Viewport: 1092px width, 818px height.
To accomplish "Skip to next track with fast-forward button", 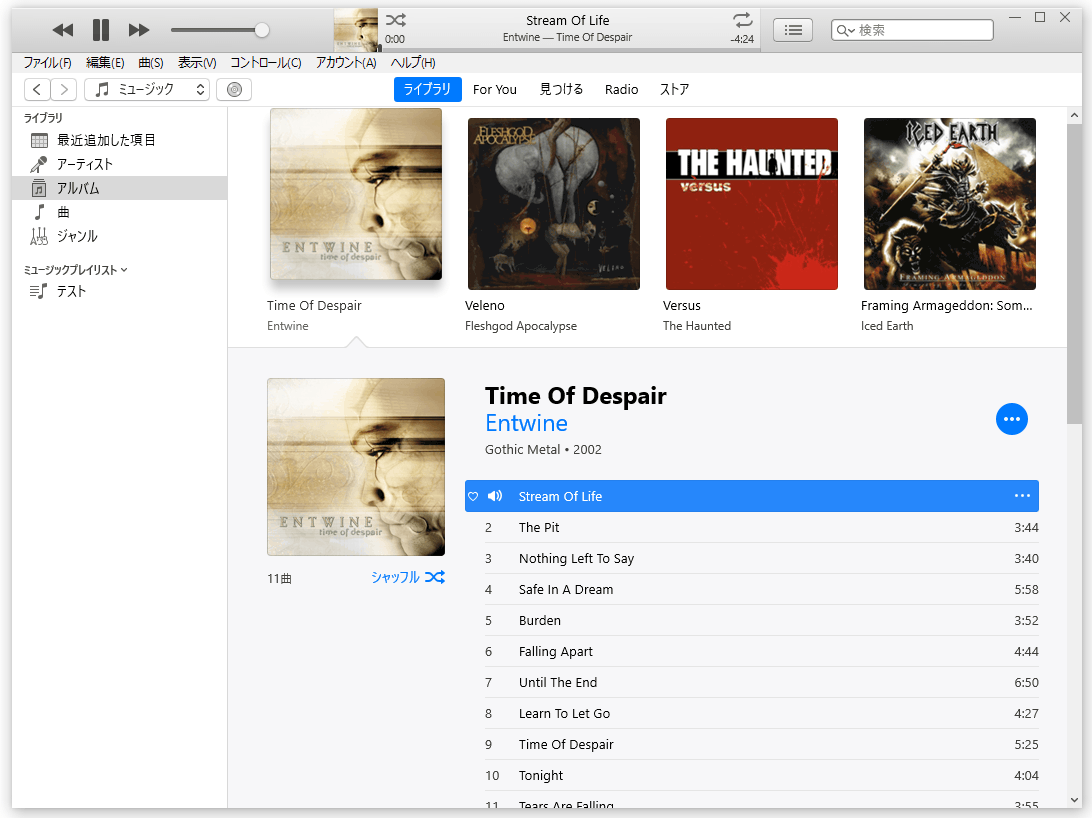I will tap(139, 30).
